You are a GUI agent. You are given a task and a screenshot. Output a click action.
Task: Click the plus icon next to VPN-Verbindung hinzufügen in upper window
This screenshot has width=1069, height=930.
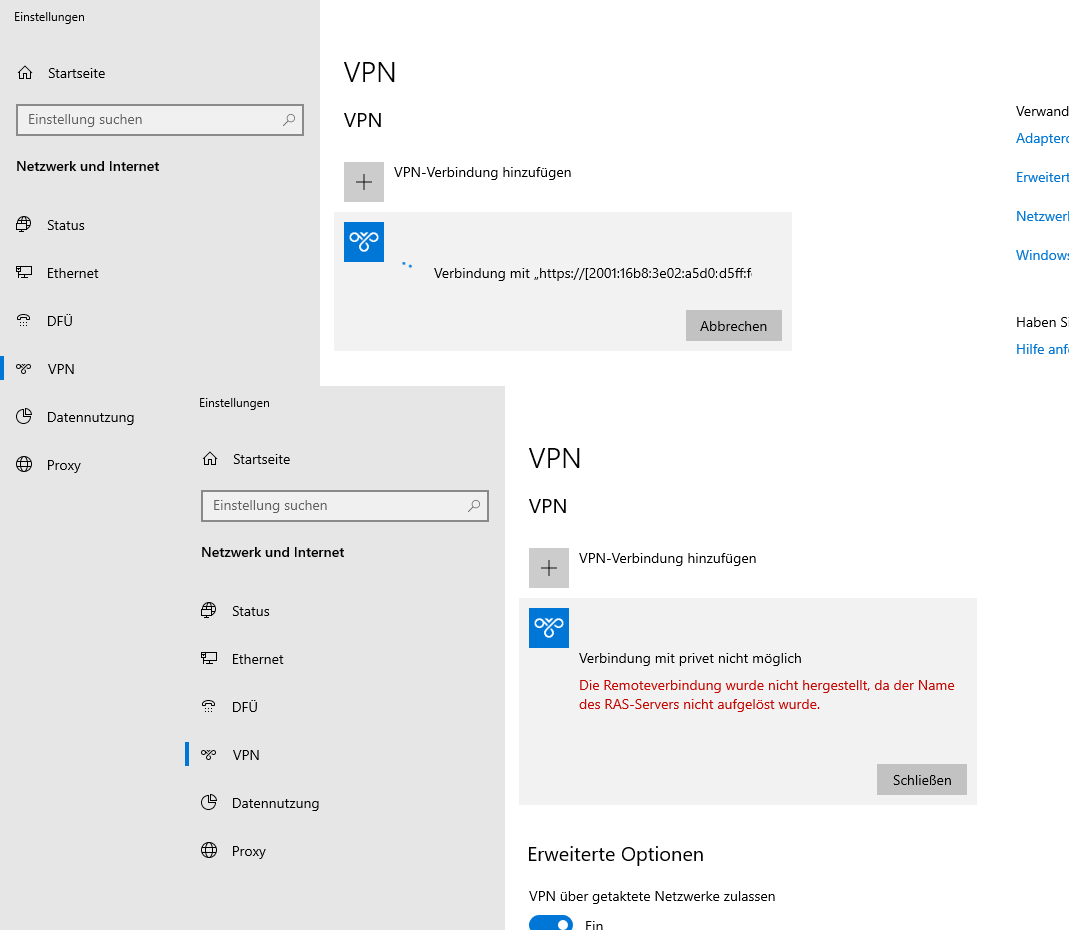point(364,182)
